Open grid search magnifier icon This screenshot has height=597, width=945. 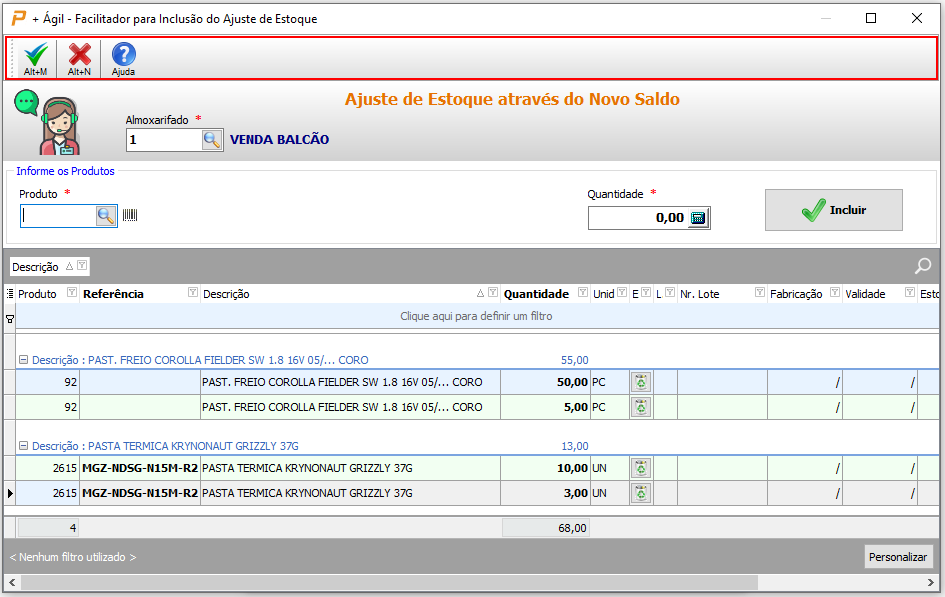tap(923, 266)
